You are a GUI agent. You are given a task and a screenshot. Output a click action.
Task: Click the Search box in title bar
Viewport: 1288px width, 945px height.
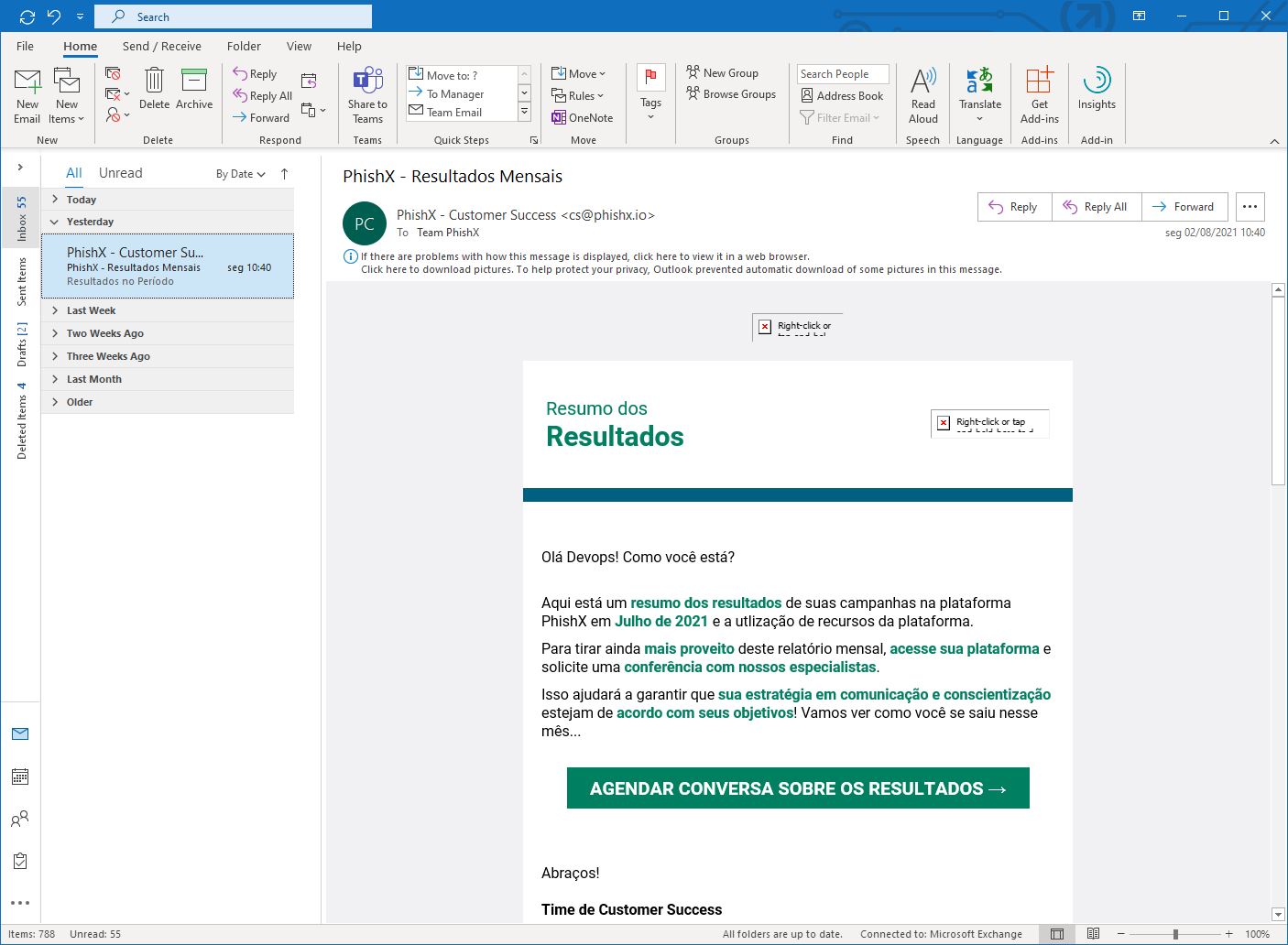232,16
